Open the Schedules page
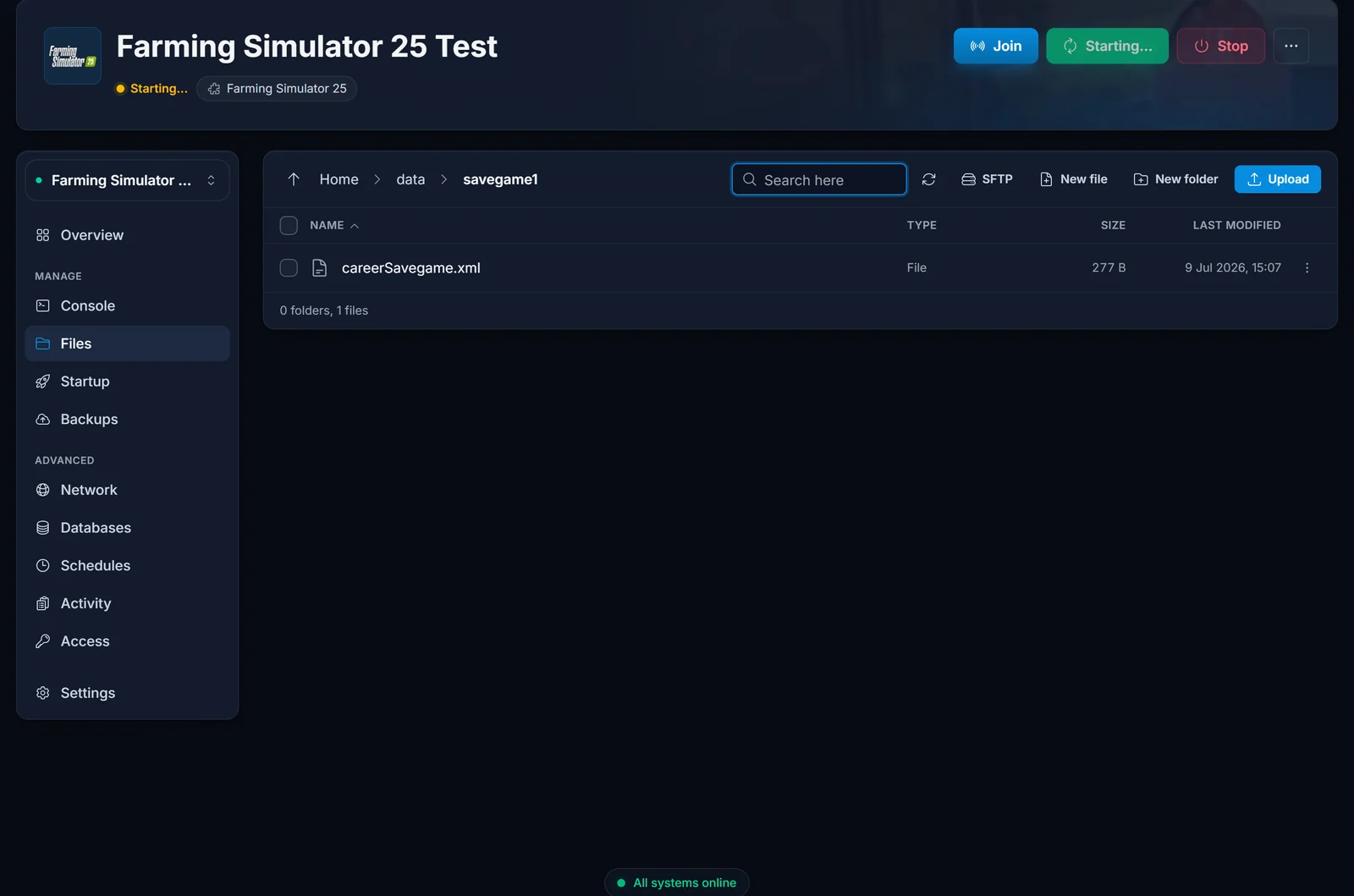Image resolution: width=1354 pixels, height=896 pixels. click(127, 566)
